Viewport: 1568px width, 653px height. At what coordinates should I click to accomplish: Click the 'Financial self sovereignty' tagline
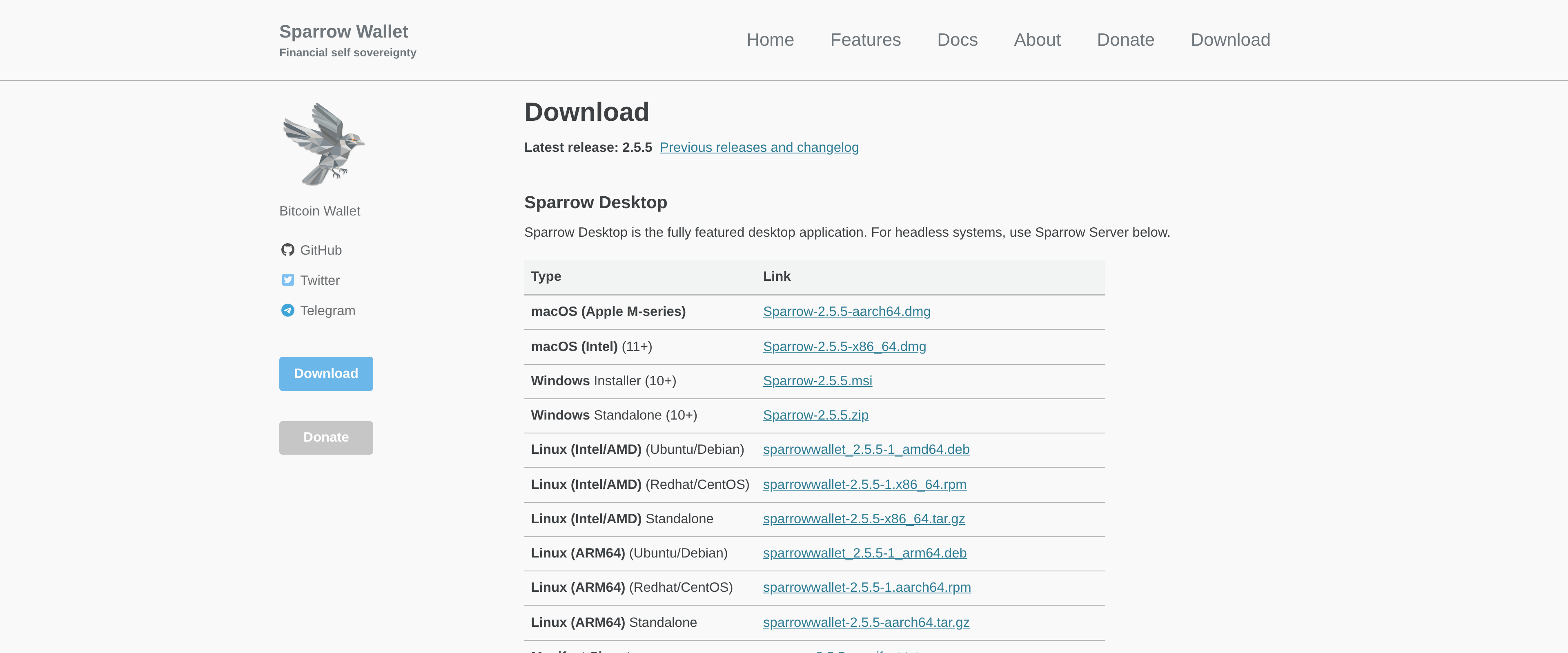coord(347,53)
